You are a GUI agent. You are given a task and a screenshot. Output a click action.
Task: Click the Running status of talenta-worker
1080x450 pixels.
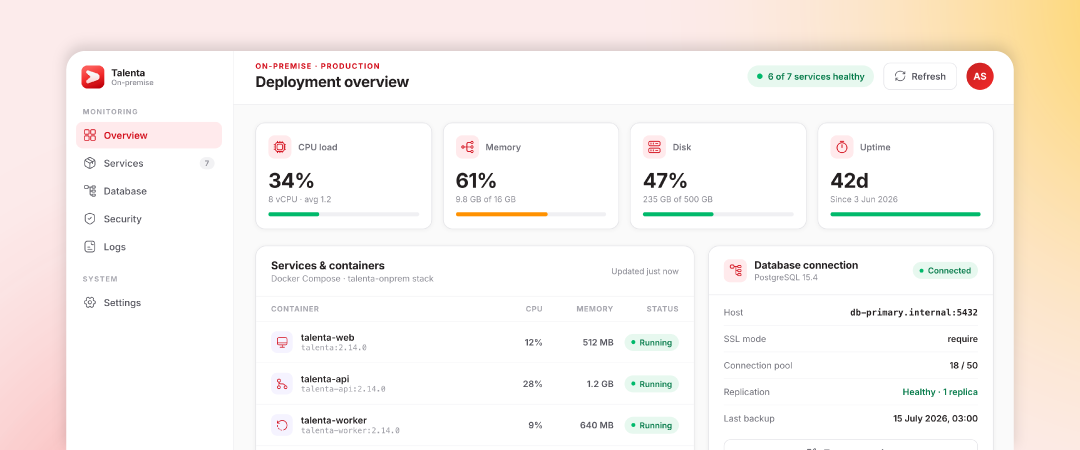pos(652,425)
